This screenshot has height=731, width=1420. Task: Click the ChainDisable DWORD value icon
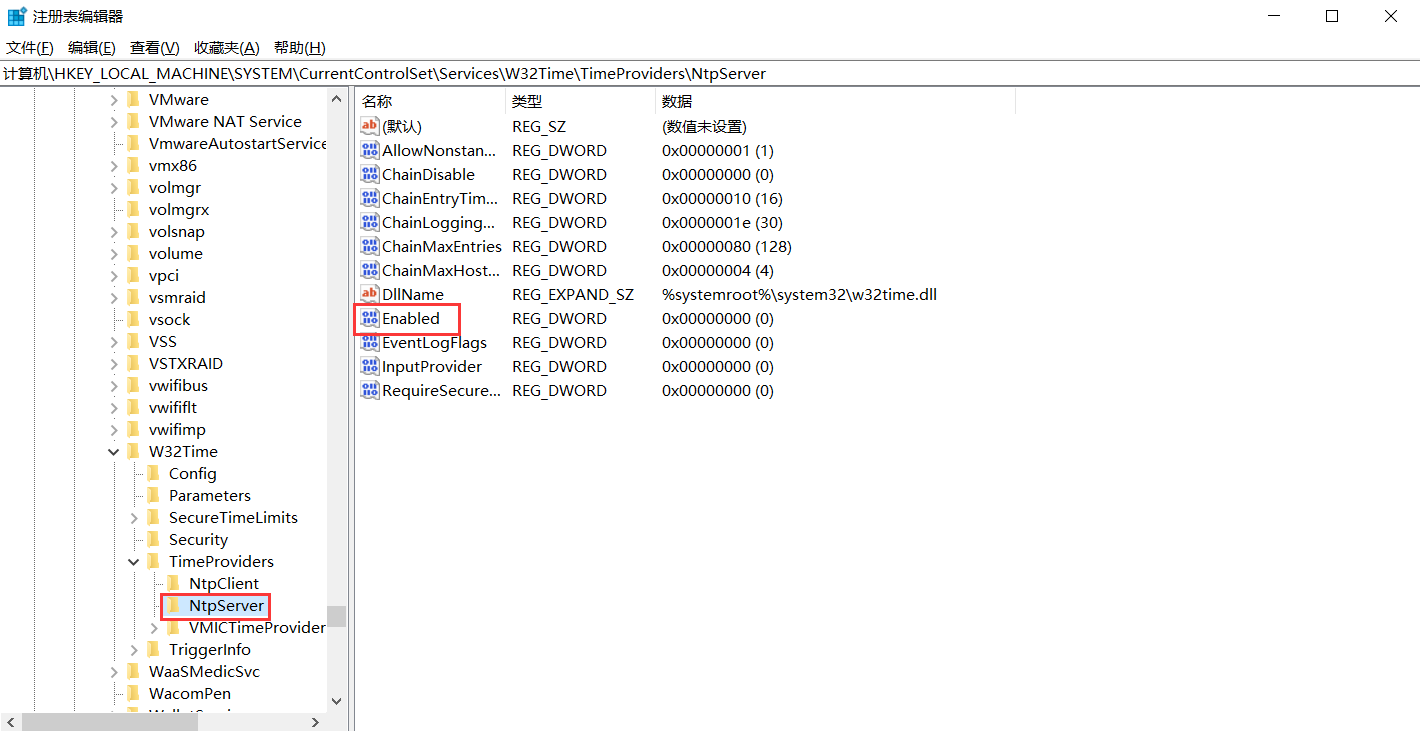tap(370, 175)
